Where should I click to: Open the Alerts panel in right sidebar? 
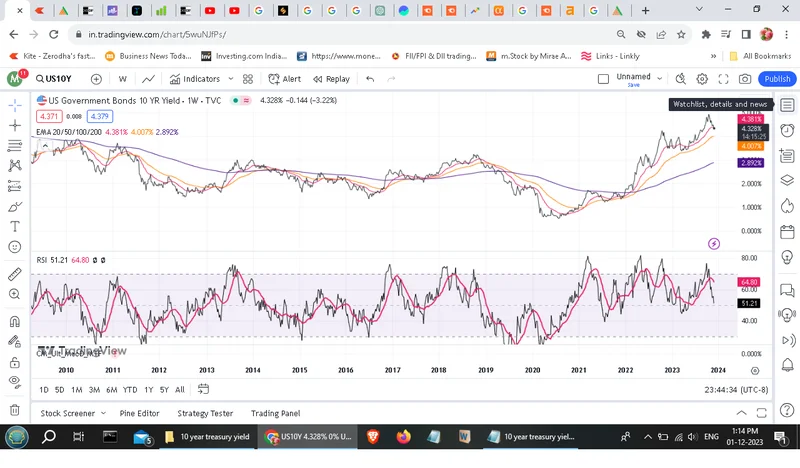(787, 130)
